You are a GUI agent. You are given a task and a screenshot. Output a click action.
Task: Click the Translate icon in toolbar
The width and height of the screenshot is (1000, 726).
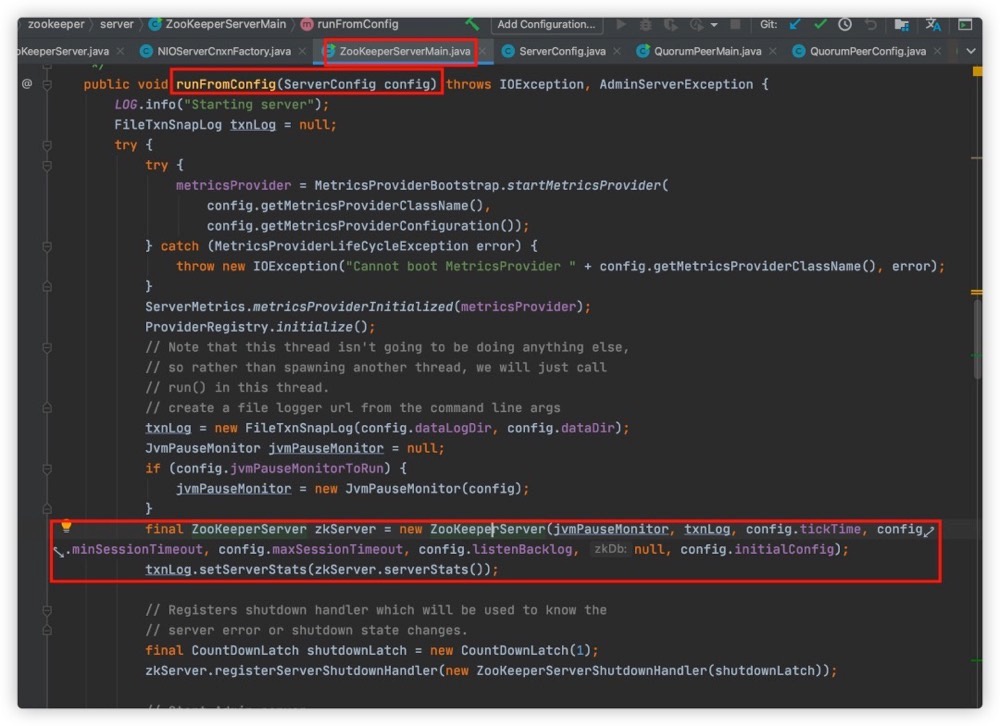click(x=933, y=24)
